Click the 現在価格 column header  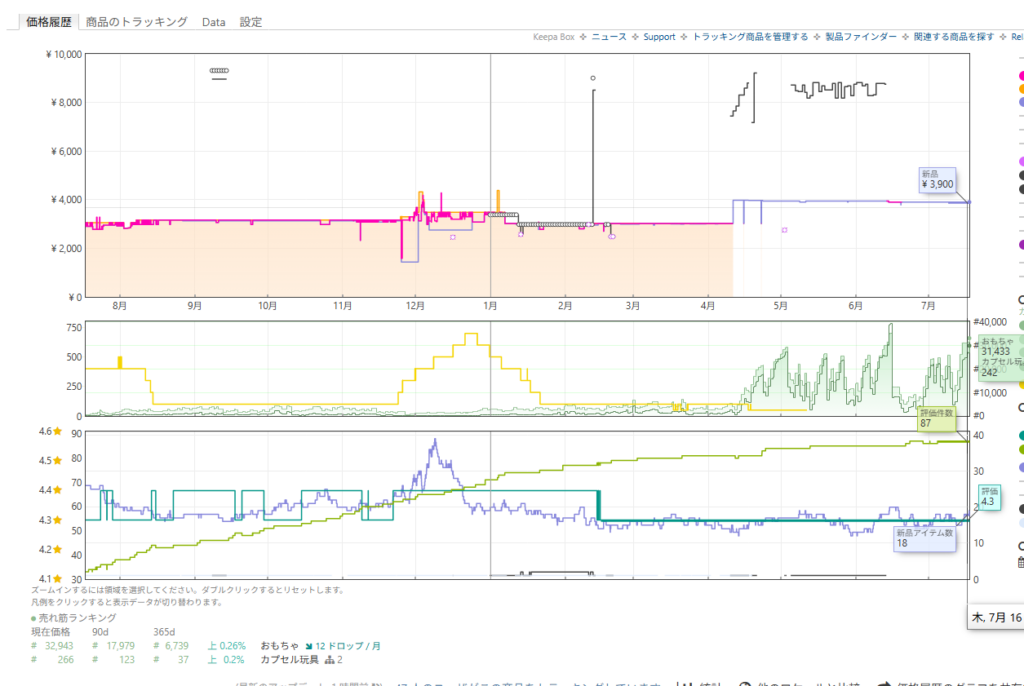pos(50,632)
